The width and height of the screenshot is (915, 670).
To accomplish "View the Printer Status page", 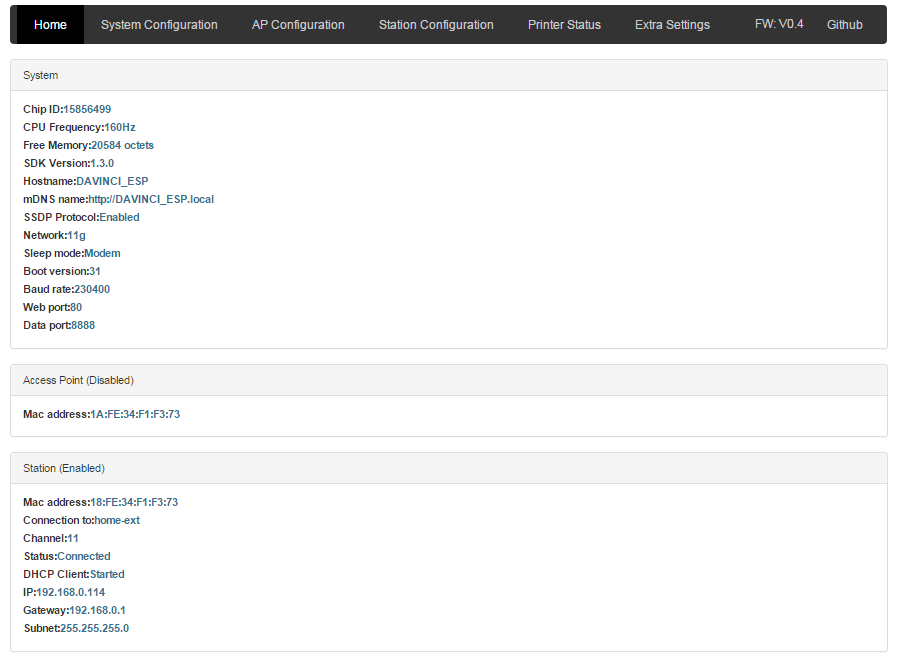I will (x=564, y=24).
